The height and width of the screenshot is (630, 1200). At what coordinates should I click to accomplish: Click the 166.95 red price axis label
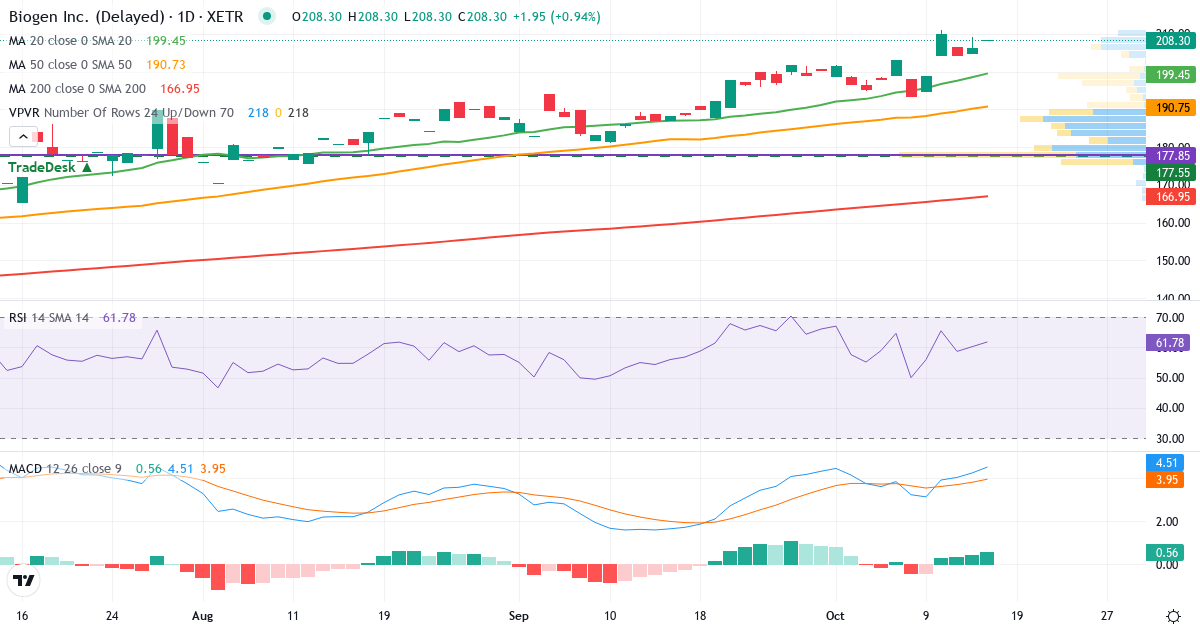pos(1172,196)
